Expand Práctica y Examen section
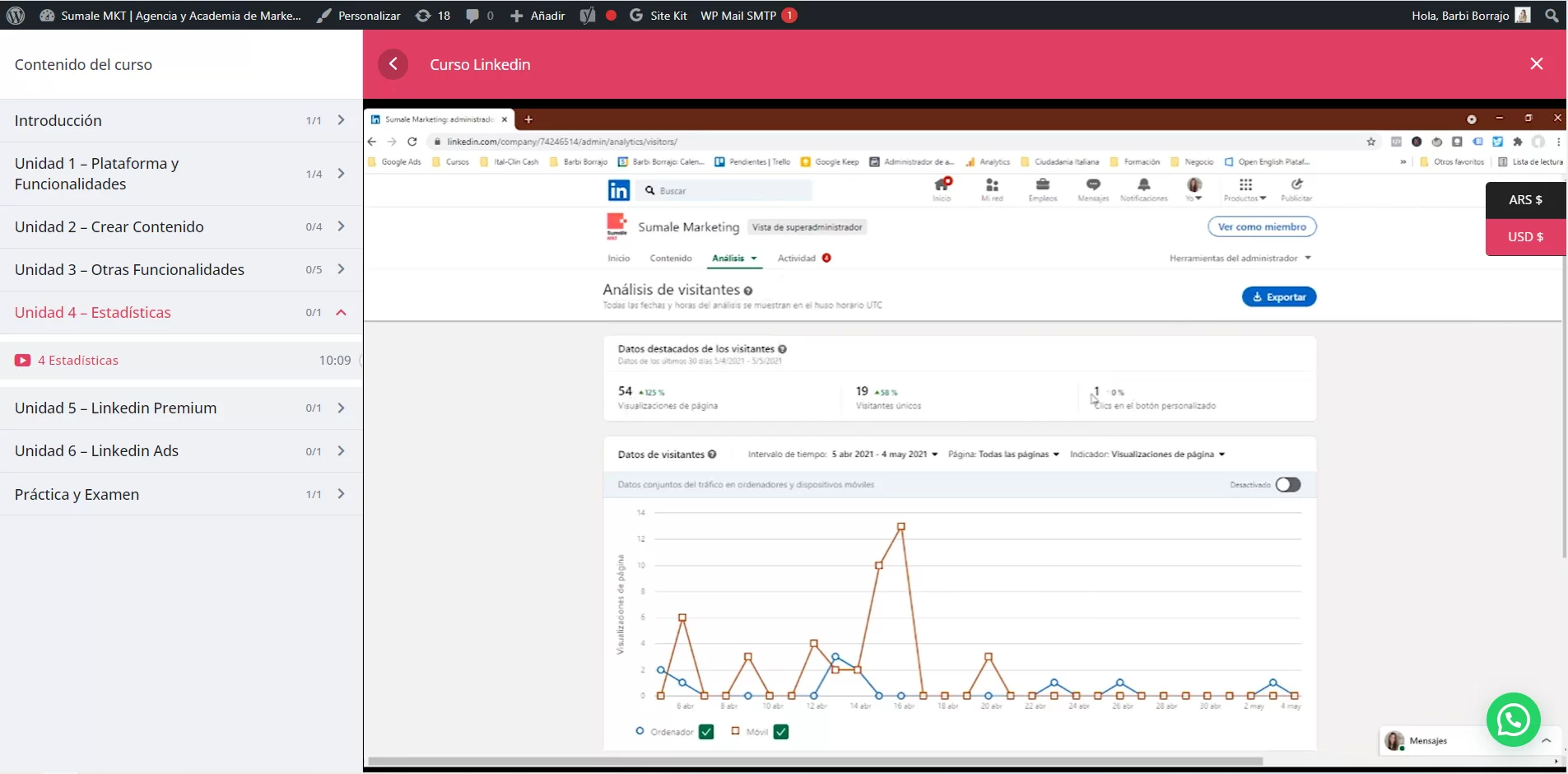The height and width of the screenshot is (774, 1568). 181,494
